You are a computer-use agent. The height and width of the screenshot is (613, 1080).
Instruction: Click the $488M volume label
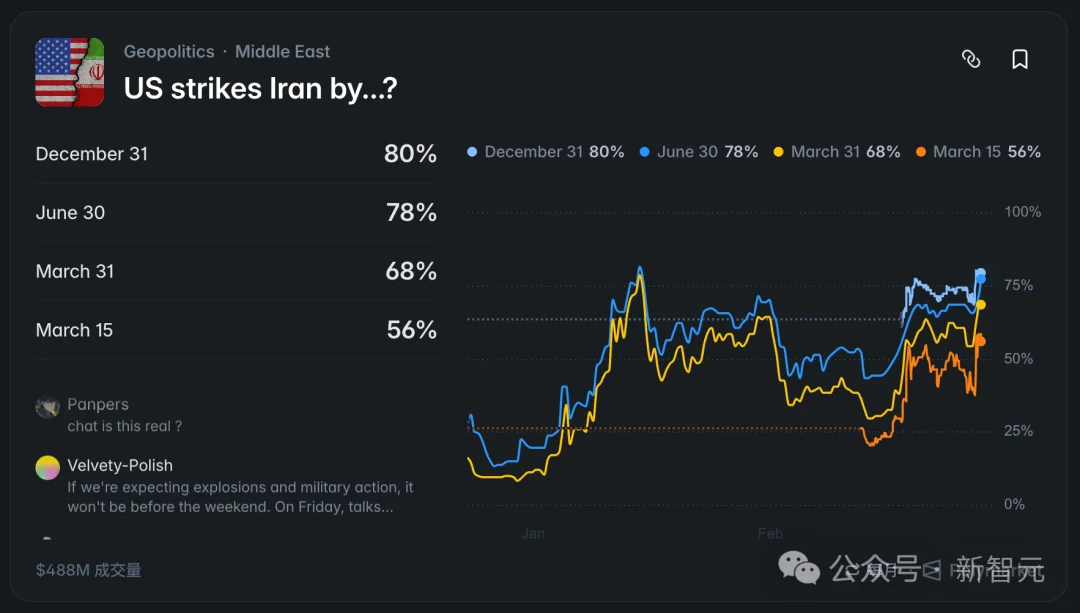88,570
